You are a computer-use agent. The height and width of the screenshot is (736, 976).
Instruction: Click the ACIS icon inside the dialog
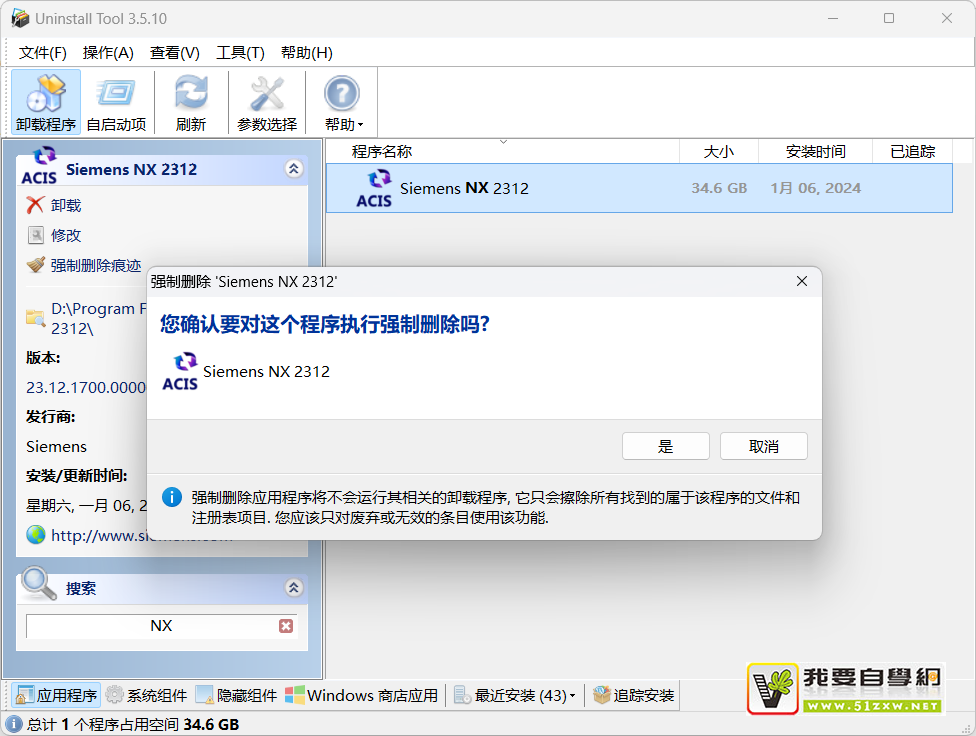coord(180,371)
